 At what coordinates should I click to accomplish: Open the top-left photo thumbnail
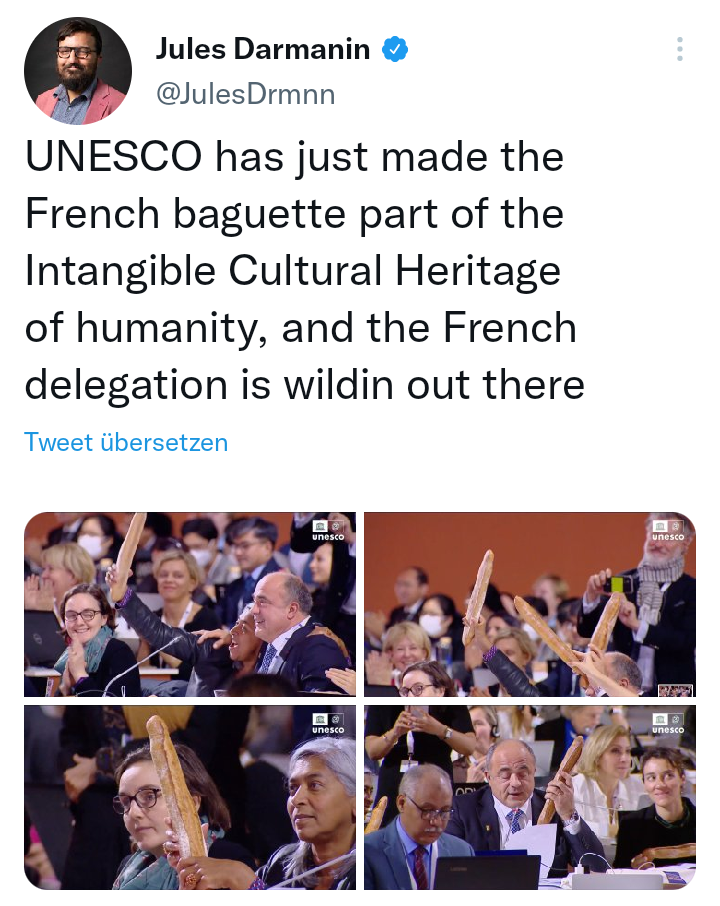pyautogui.click(x=190, y=604)
